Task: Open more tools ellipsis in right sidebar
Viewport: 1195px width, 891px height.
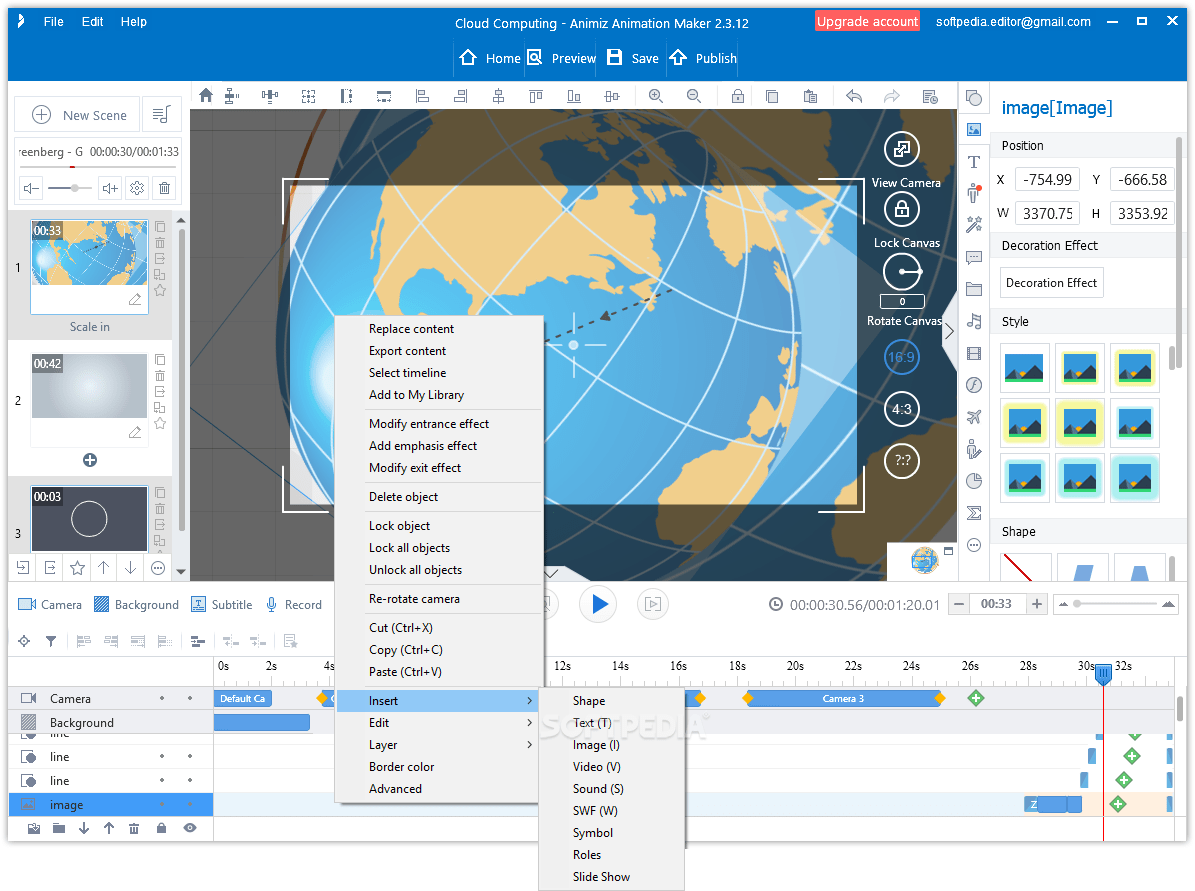Action: pyautogui.click(x=974, y=545)
